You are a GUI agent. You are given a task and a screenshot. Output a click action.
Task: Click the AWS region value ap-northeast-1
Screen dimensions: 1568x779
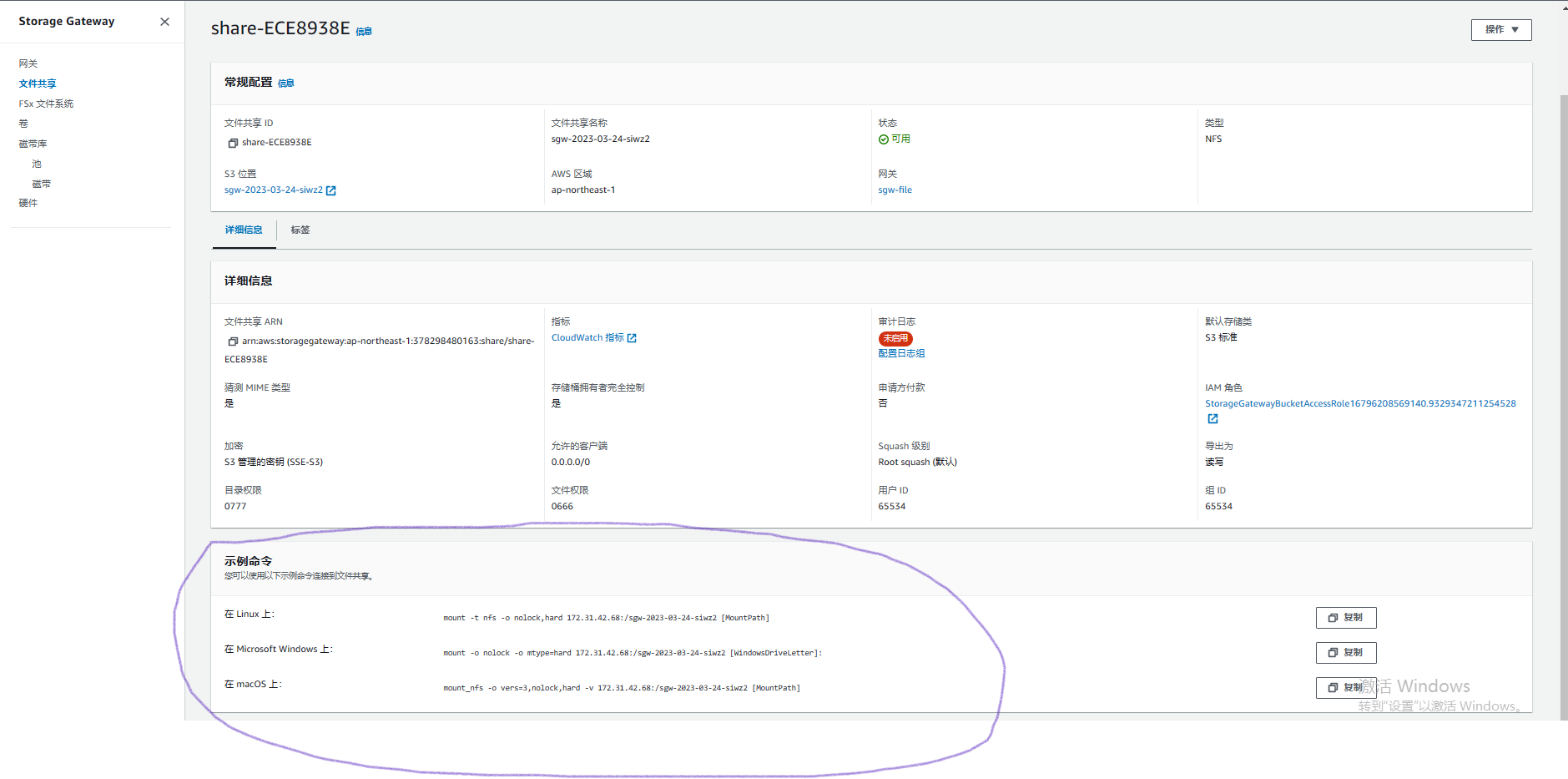click(x=583, y=190)
